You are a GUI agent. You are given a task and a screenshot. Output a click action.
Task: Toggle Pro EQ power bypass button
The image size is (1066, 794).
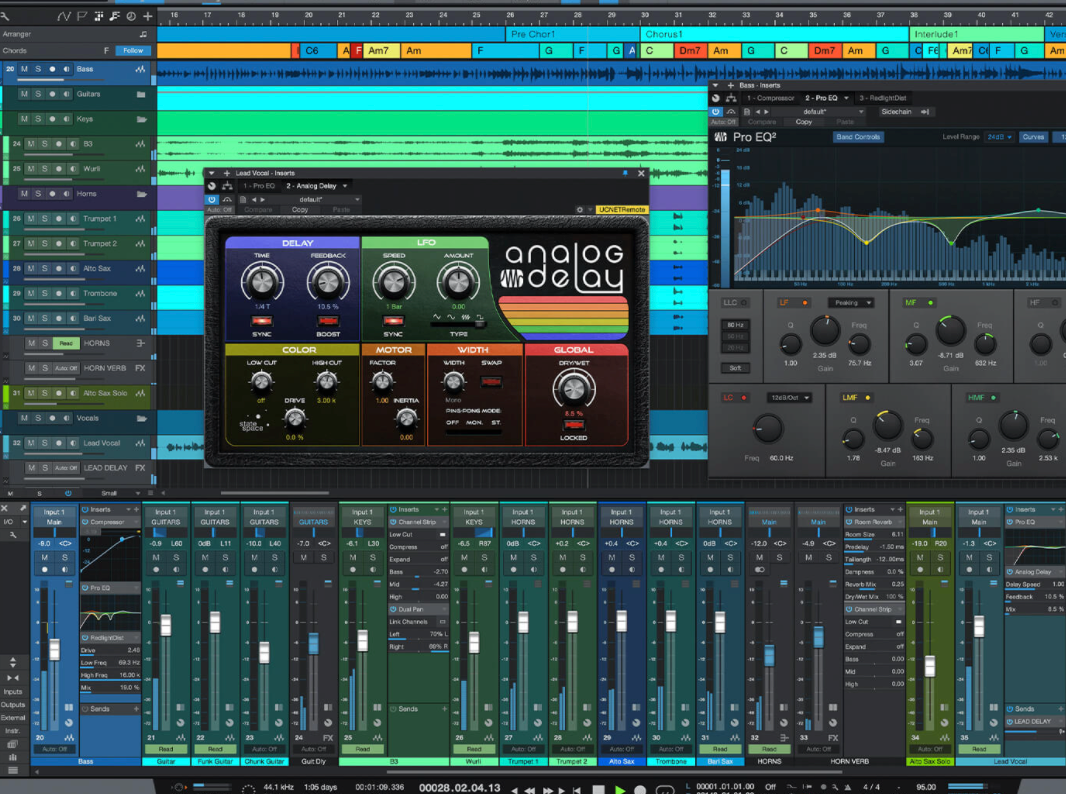click(x=716, y=112)
